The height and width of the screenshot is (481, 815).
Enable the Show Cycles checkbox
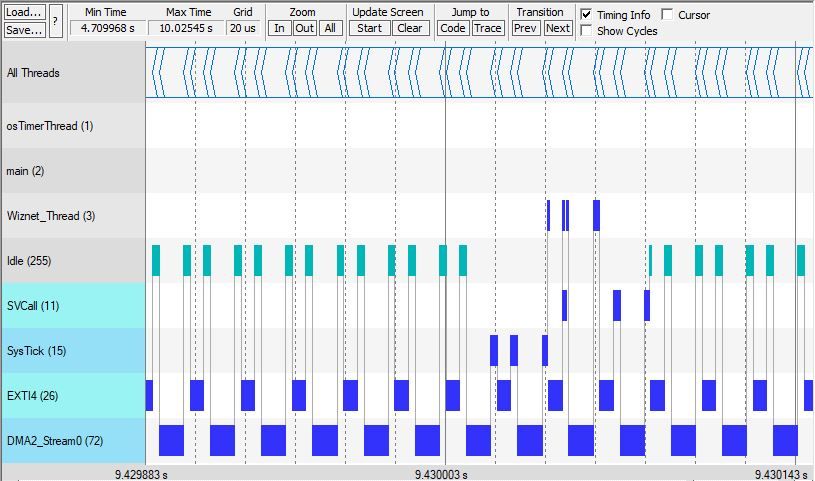click(586, 31)
